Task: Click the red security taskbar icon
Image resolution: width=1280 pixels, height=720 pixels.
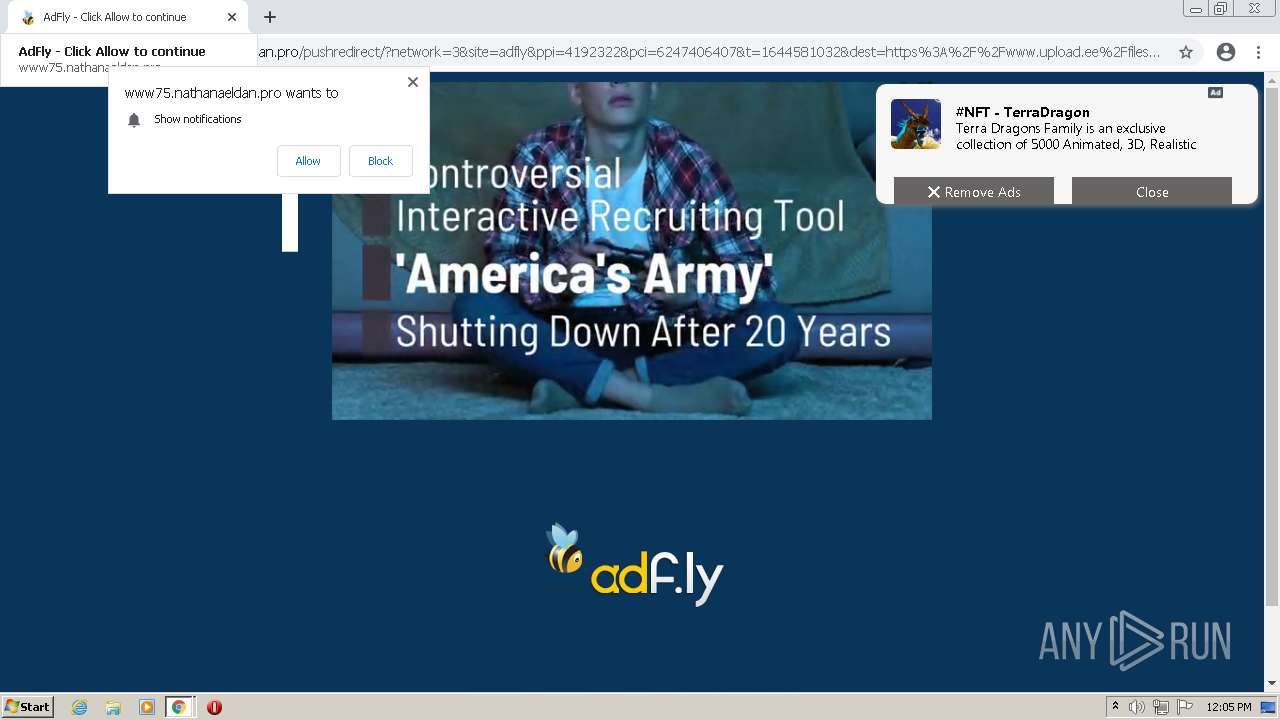Action: click(x=214, y=707)
